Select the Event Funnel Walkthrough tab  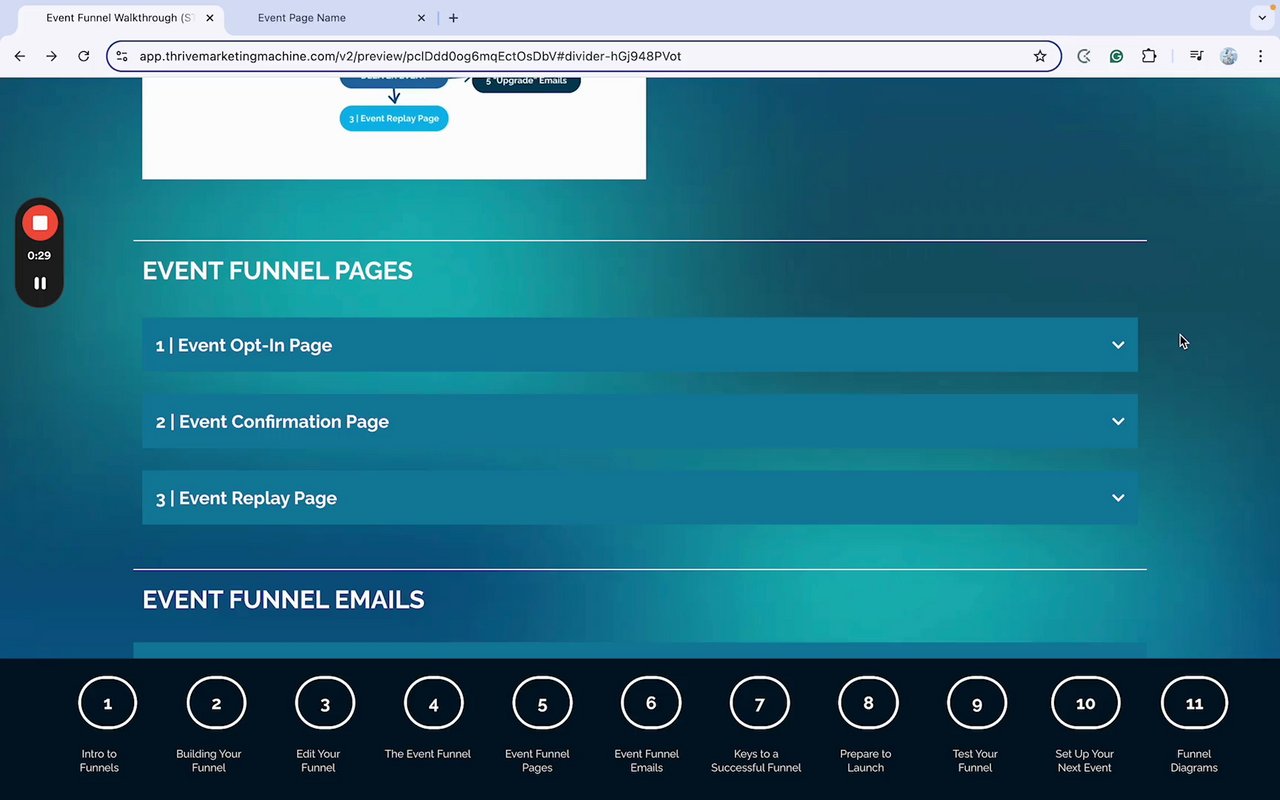[x=119, y=18]
